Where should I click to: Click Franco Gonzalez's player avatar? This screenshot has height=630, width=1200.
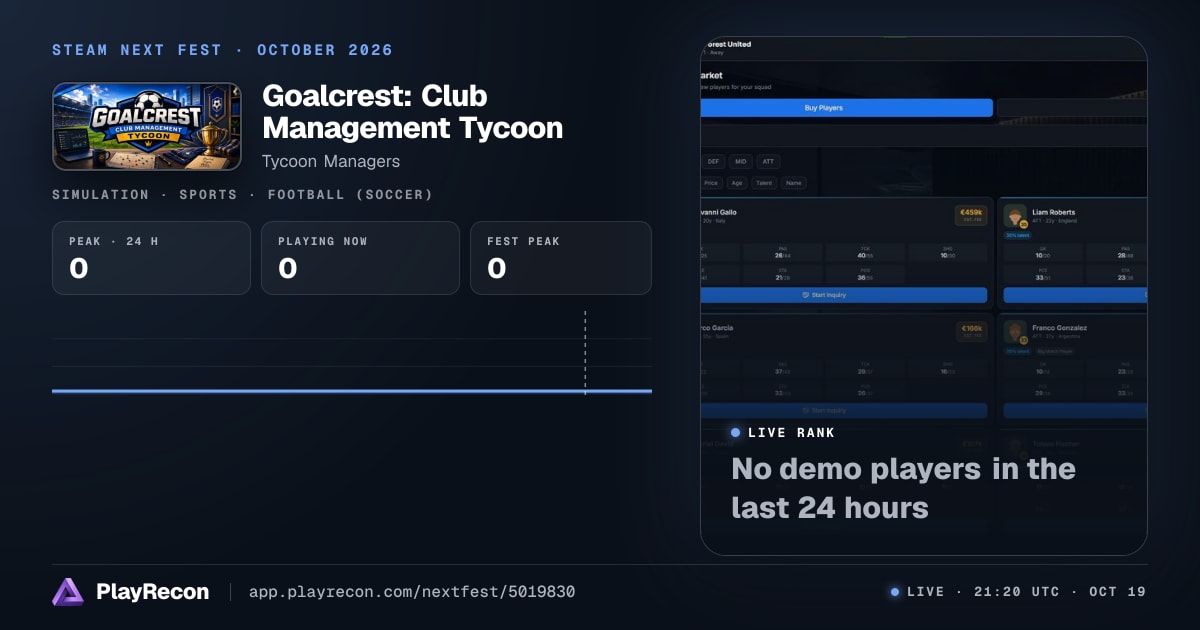(x=1016, y=332)
